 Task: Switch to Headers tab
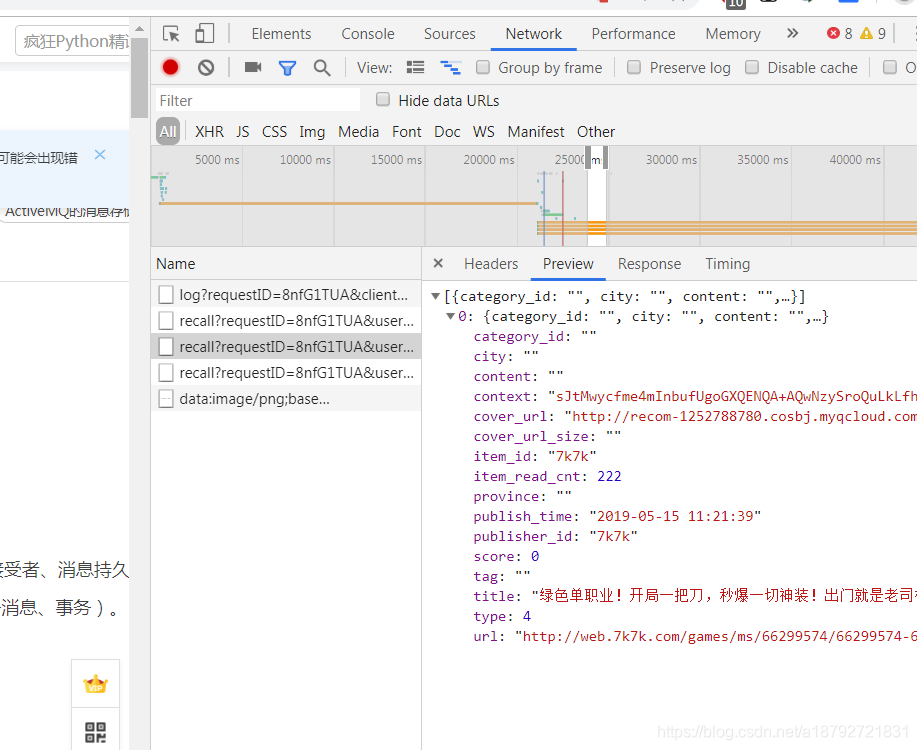[x=491, y=264]
